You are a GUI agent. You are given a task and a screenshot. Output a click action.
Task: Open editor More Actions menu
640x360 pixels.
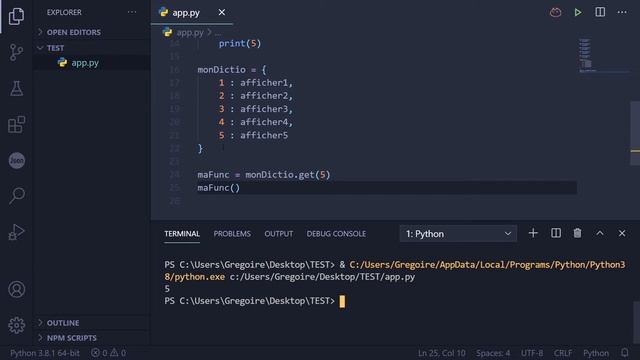pos(622,12)
